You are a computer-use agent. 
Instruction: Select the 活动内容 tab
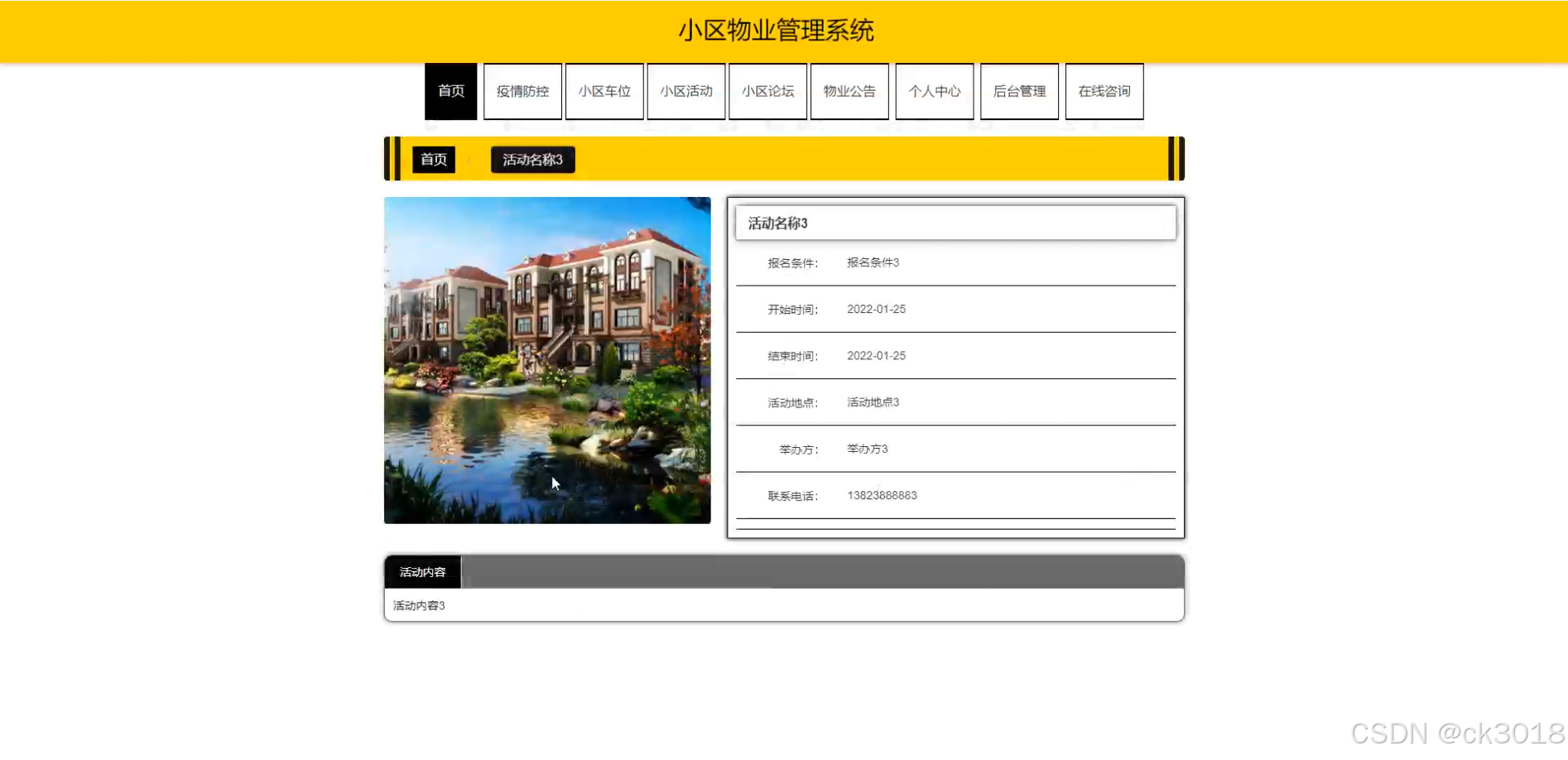click(x=422, y=572)
